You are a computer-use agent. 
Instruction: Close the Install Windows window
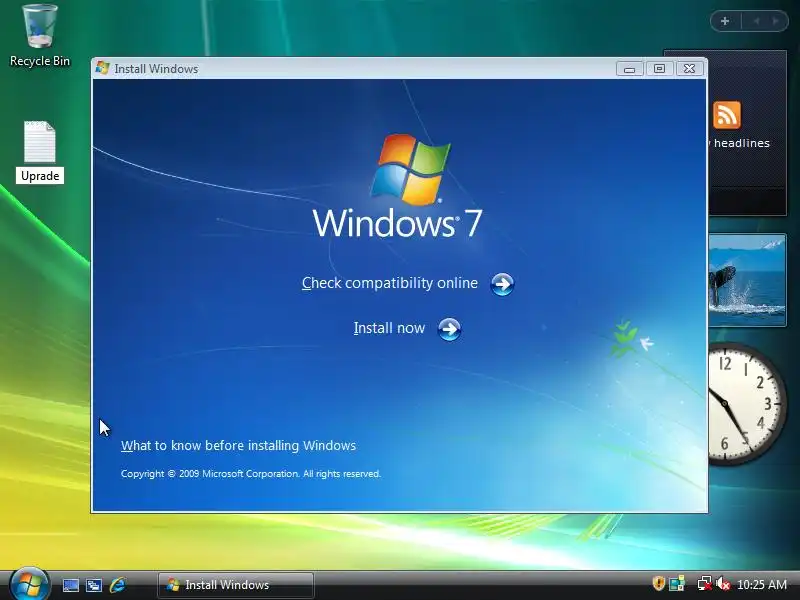[689, 68]
